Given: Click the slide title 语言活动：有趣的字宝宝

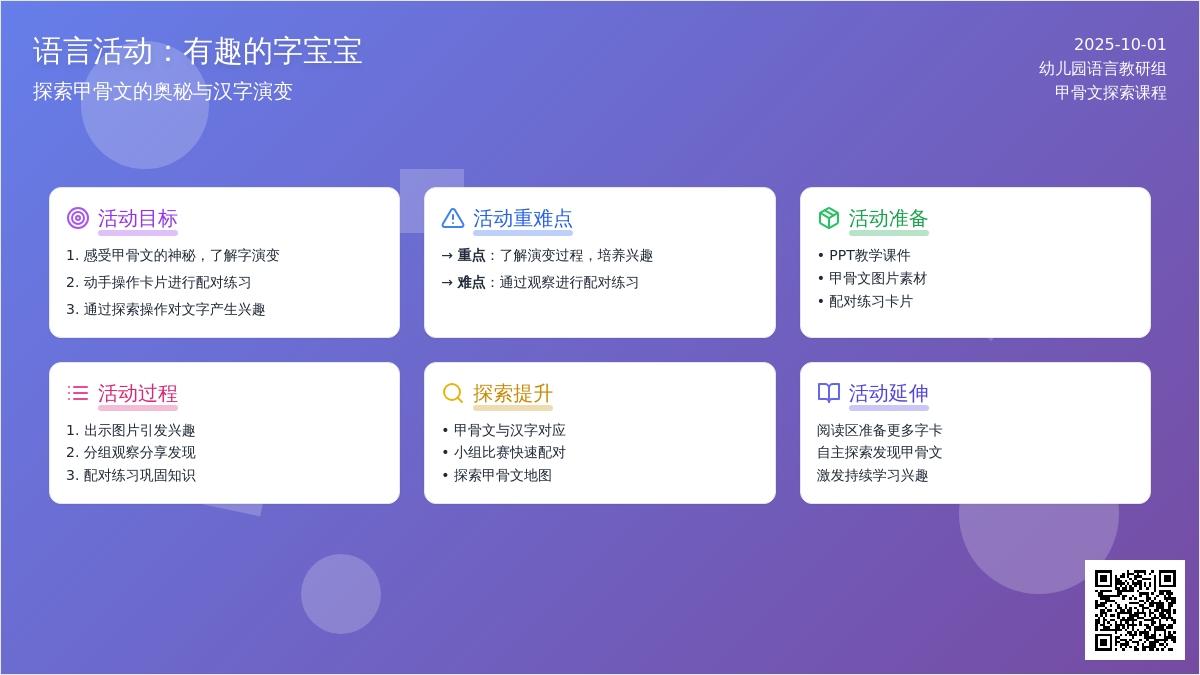Looking at the screenshot, I should tap(200, 50).
